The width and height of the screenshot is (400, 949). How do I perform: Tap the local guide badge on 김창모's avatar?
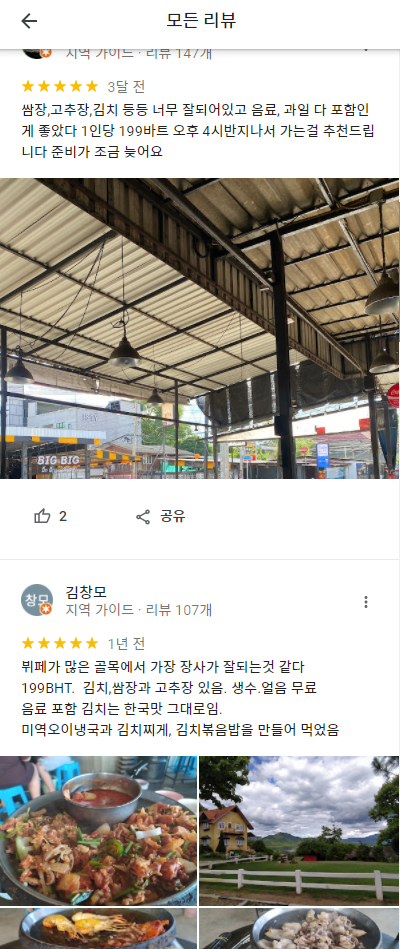pyautogui.click(x=46, y=610)
